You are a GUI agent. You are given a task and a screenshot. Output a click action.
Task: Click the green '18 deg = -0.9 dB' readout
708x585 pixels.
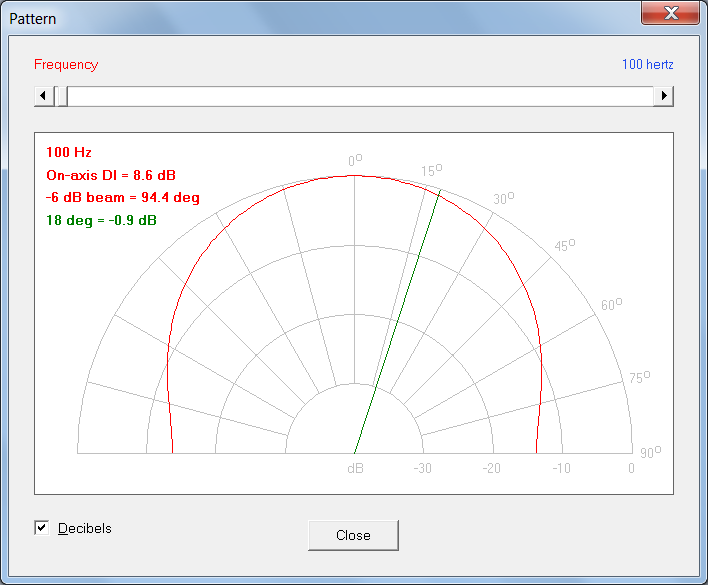(101, 220)
